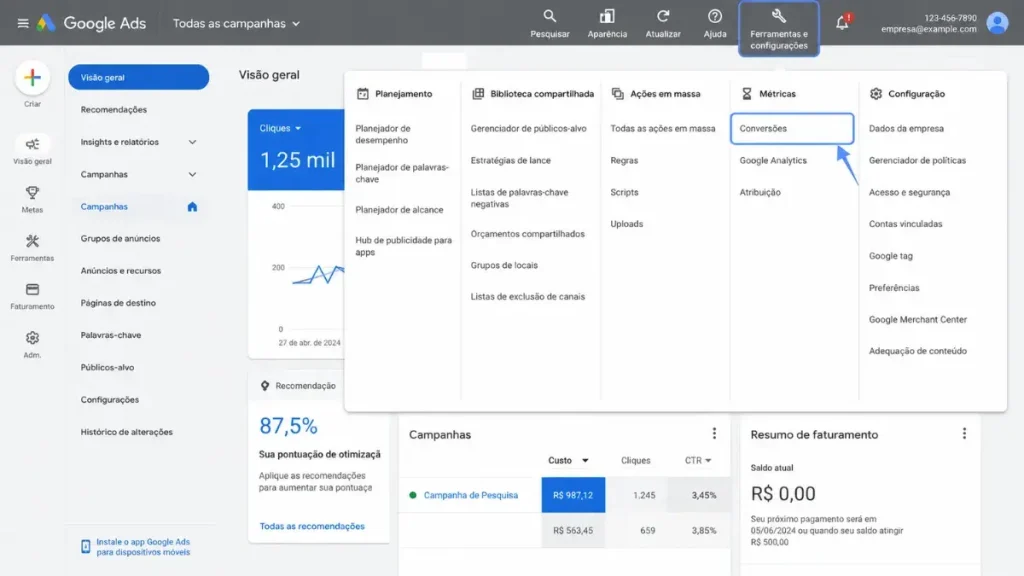Viewport: 1024px width, 576px height.
Task: Open Regras under Ações em massa
Action: [x=624, y=161]
